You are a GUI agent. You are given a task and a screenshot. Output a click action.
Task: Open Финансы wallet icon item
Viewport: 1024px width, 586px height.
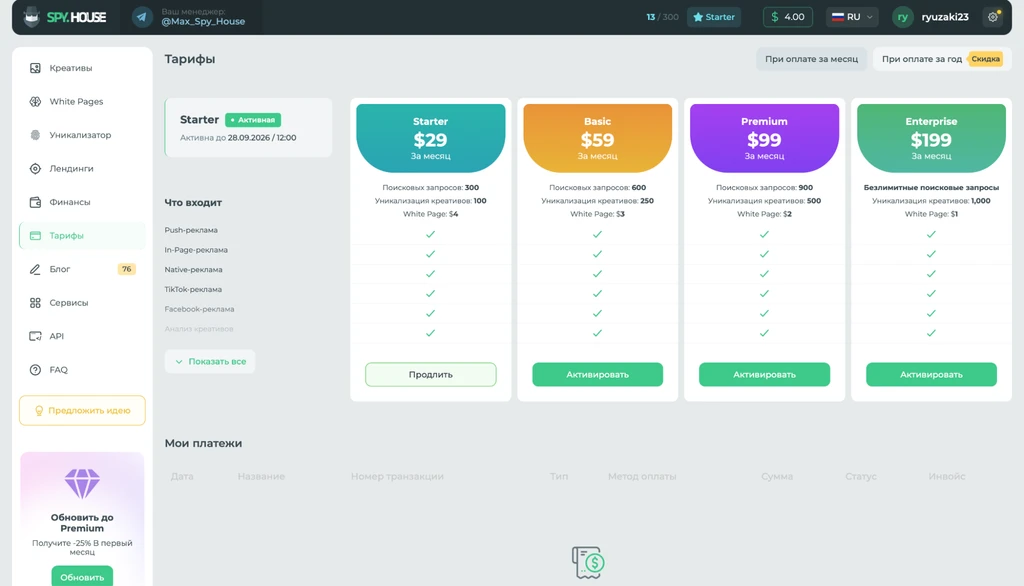[35, 202]
